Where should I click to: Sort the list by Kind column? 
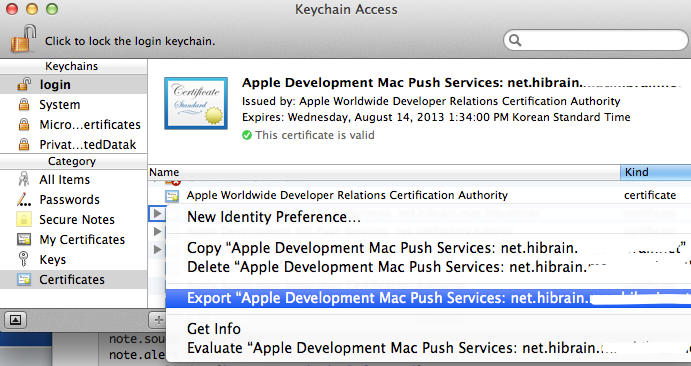(x=655, y=172)
